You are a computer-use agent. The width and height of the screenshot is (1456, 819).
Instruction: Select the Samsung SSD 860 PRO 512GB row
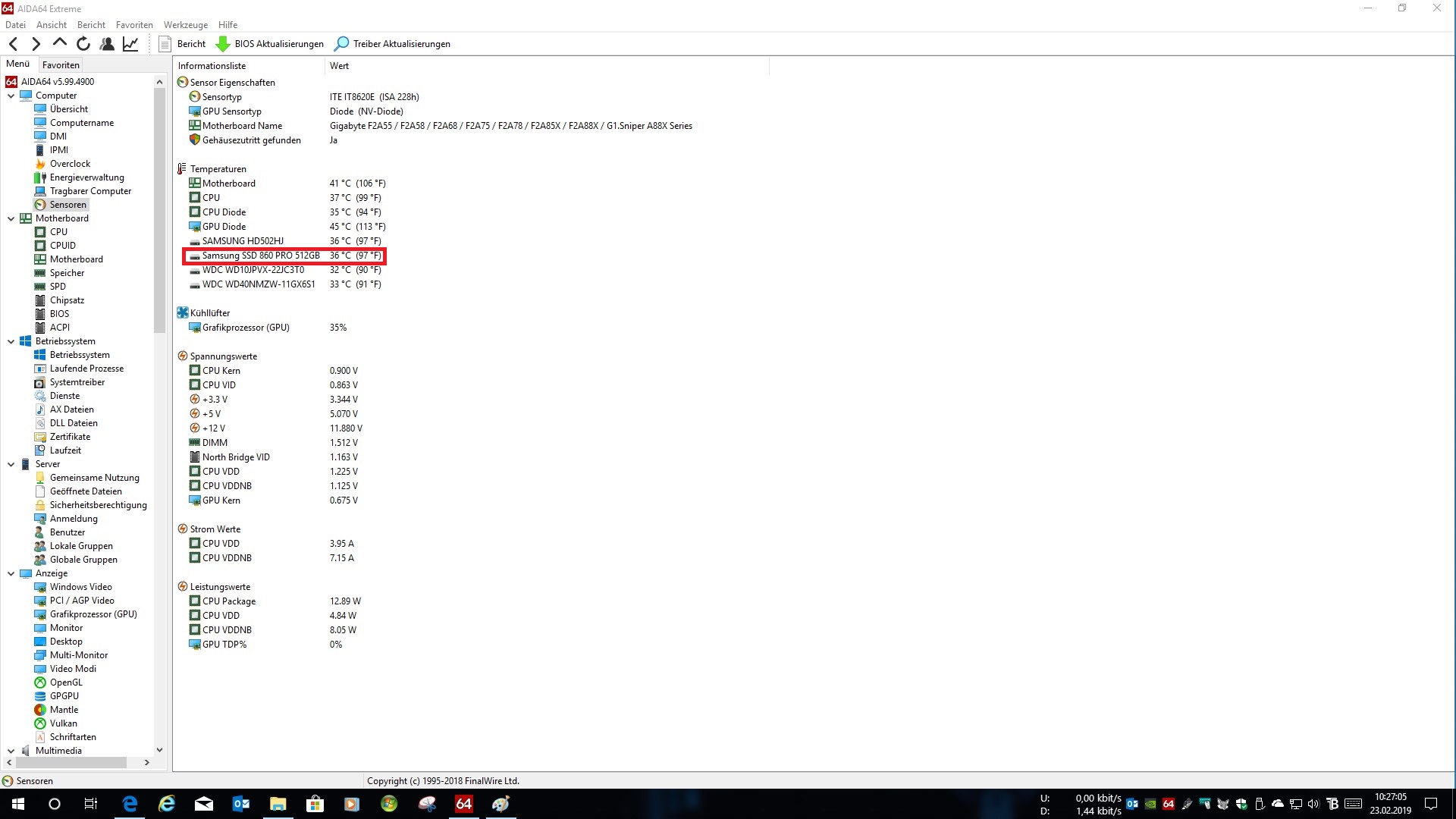click(x=285, y=256)
